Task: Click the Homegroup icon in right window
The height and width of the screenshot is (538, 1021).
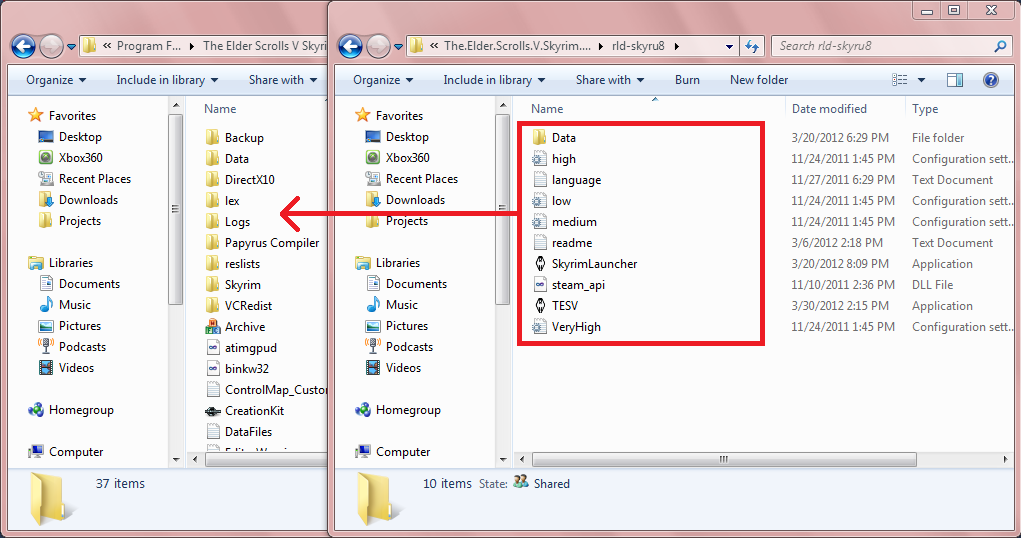Action: pyautogui.click(x=363, y=410)
